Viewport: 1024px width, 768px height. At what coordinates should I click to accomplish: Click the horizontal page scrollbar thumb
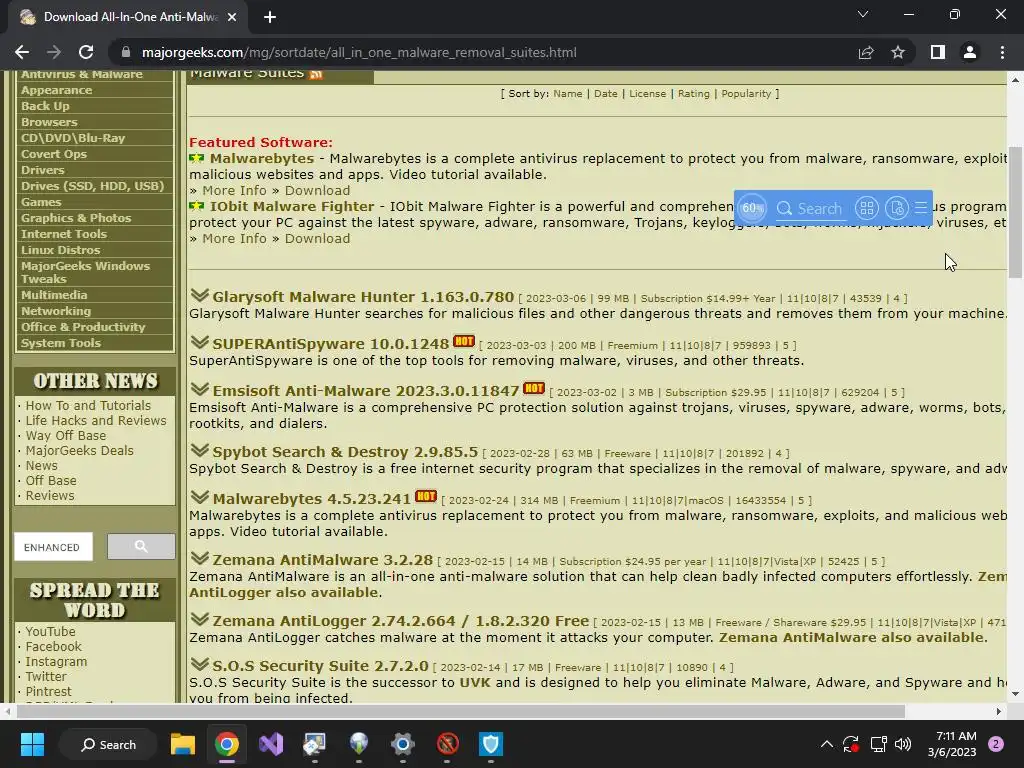tap(460, 711)
